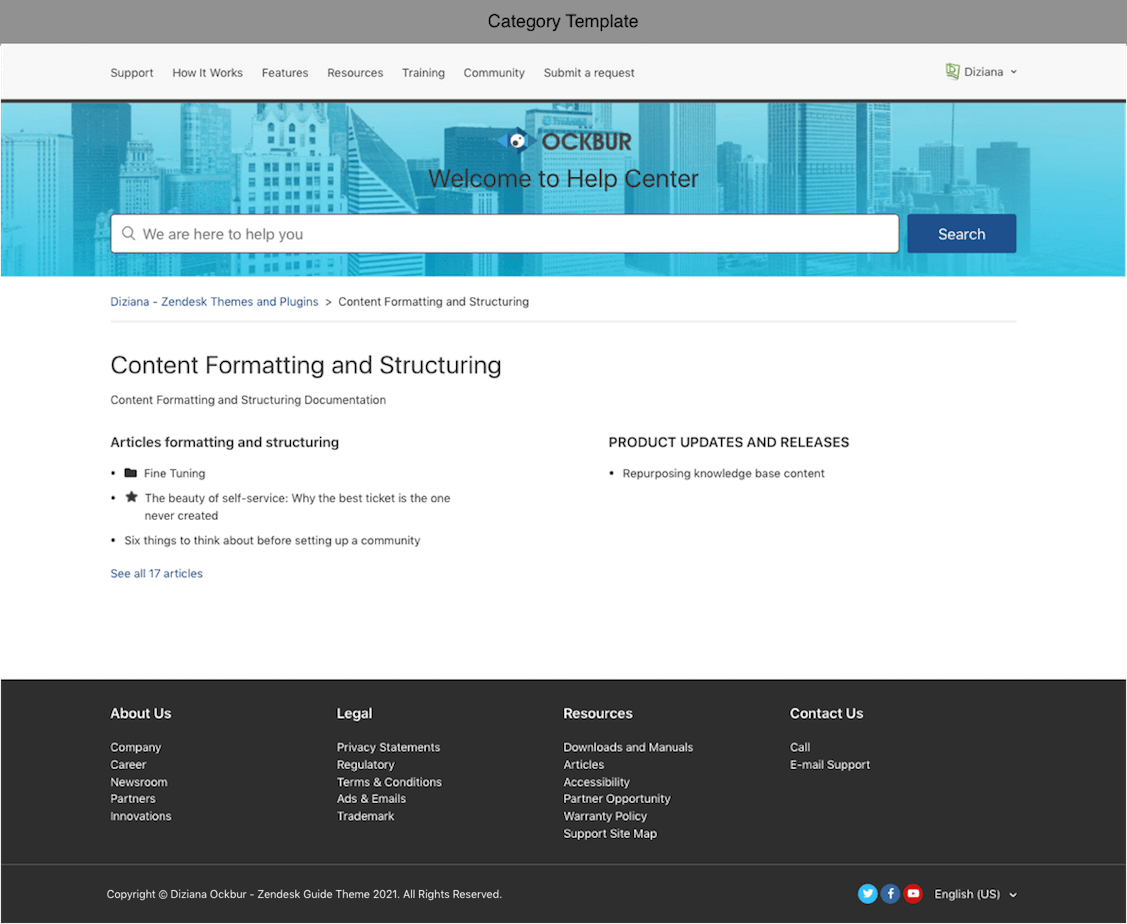Open Repurposing knowledge base content article
The width and height of the screenshot is (1127, 924).
coord(723,474)
